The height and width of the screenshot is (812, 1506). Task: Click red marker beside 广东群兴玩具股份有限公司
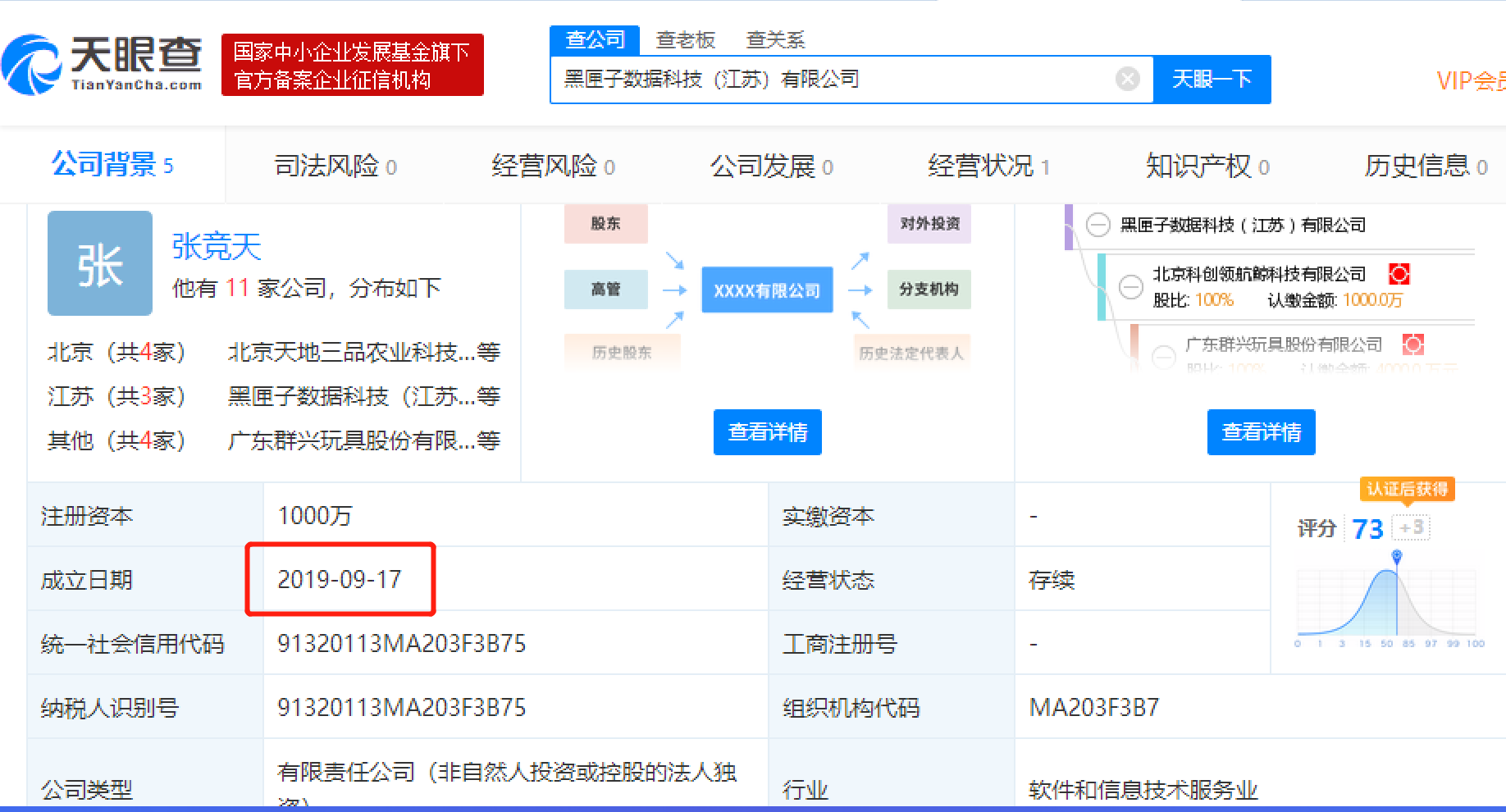(x=1412, y=344)
